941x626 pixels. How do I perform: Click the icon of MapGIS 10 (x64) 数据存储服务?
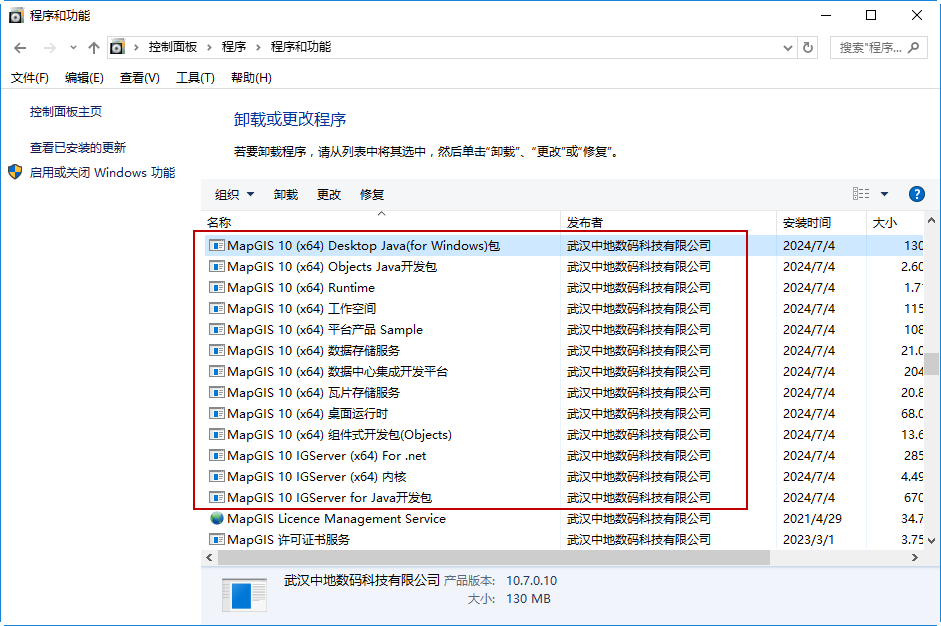217,350
